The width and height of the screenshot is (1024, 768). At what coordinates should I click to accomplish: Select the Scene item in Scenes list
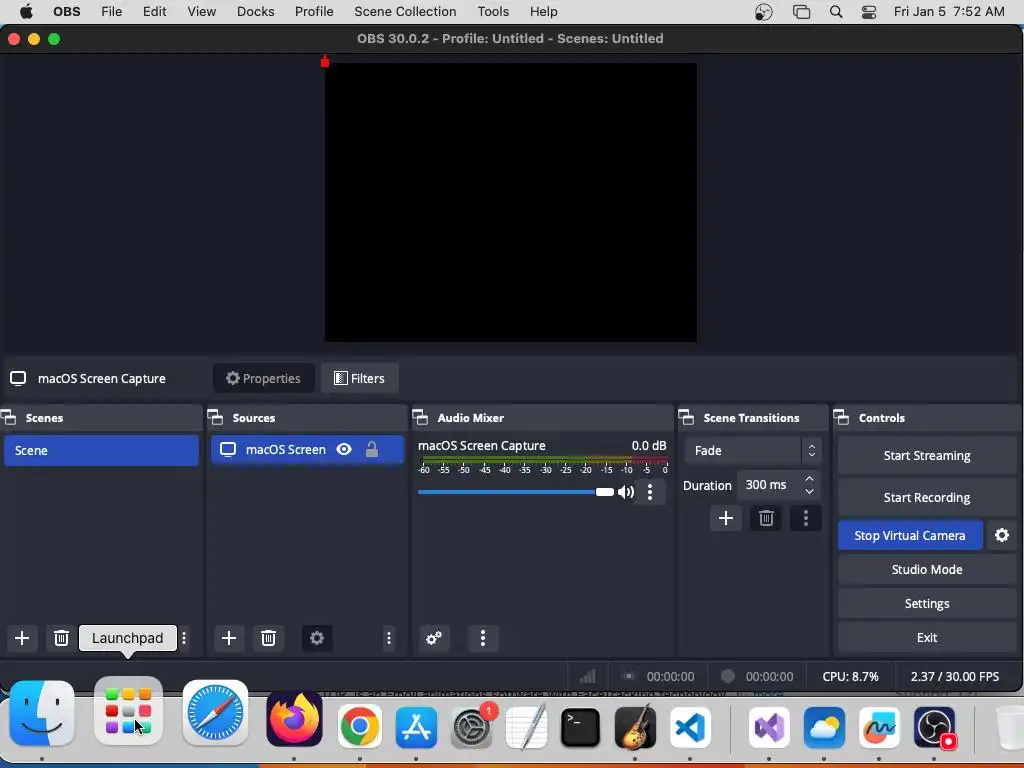[x=101, y=451]
